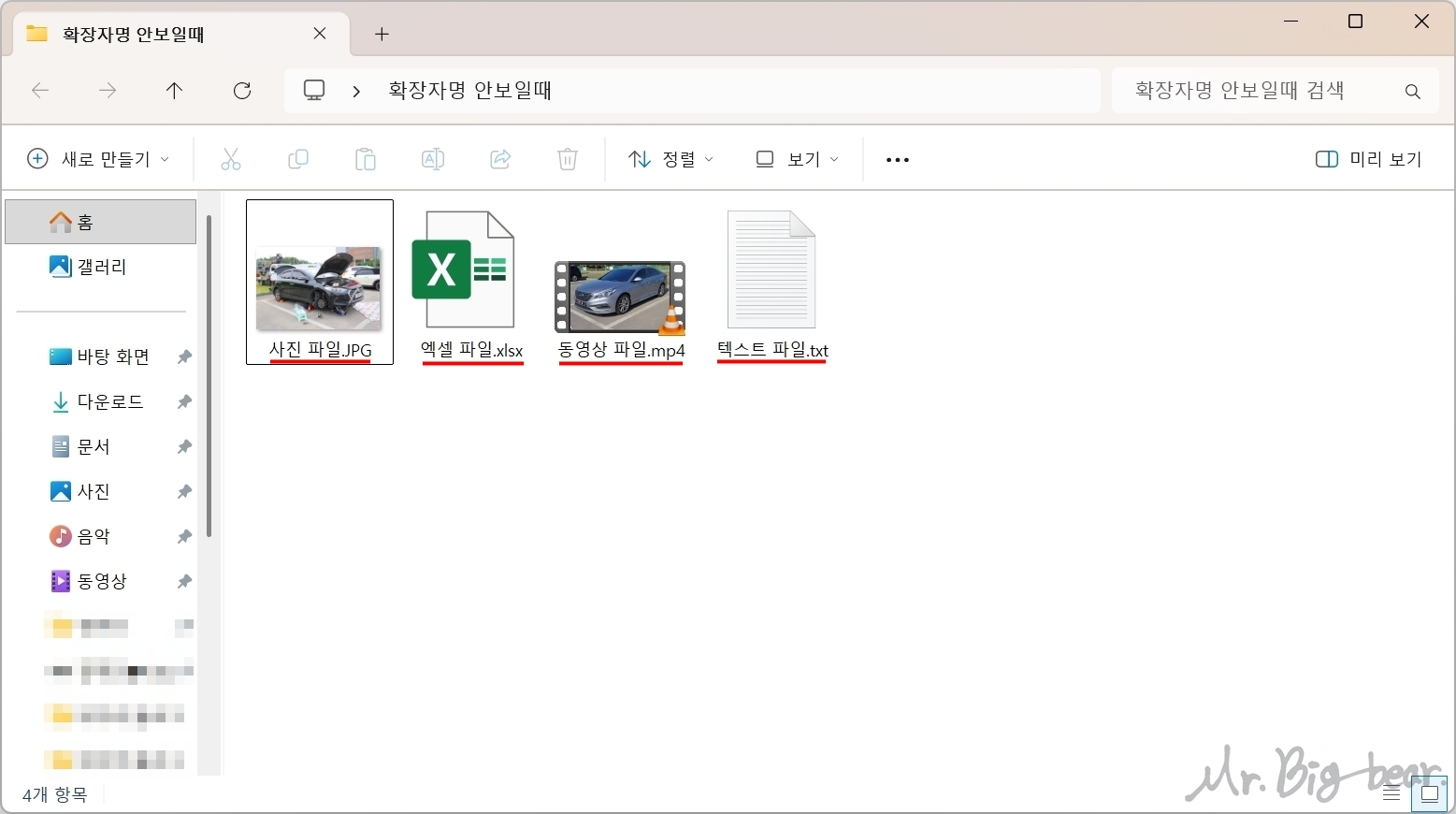Maximize the File Explorer window
This screenshot has height=814, width=1456.
1355,22
